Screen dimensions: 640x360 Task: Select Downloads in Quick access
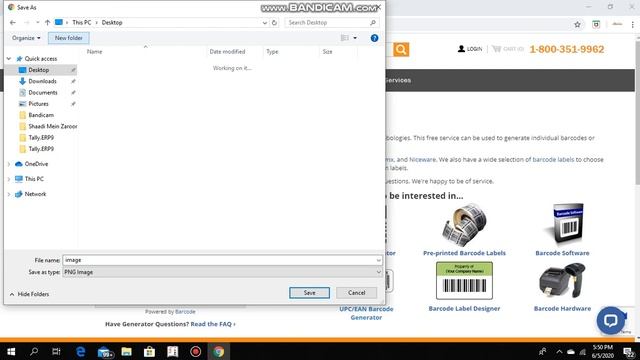[x=42, y=81]
